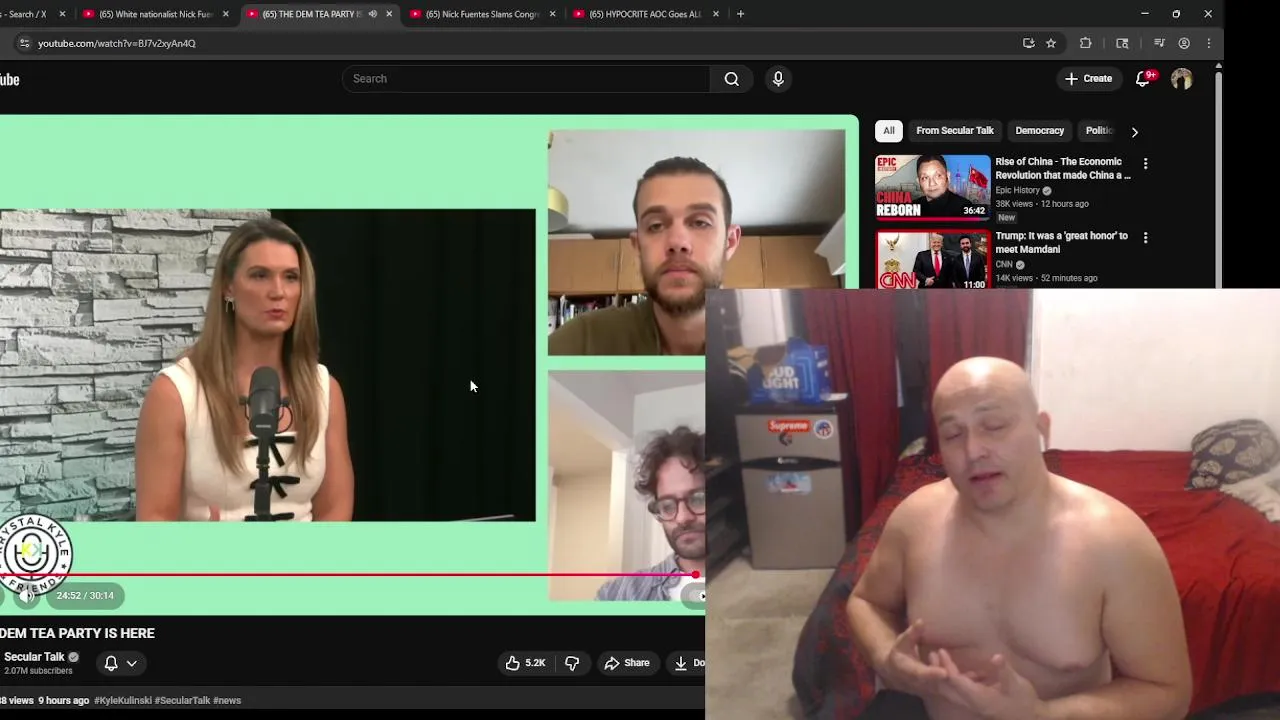1280x720 pixels.
Task: Visit the CNN channel link
Action: point(1004,265)
